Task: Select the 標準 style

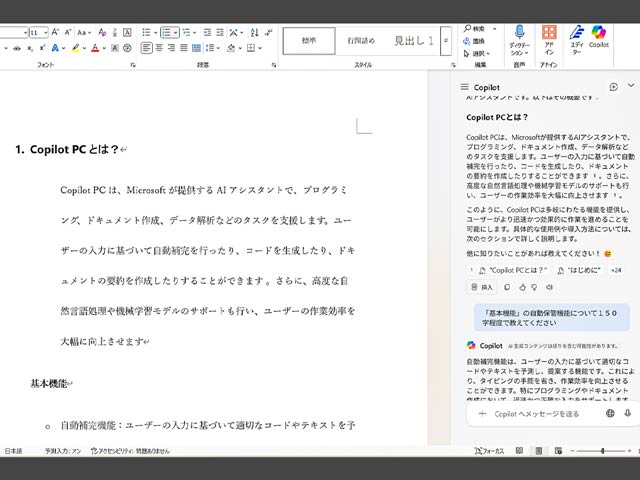Action: 309,40
